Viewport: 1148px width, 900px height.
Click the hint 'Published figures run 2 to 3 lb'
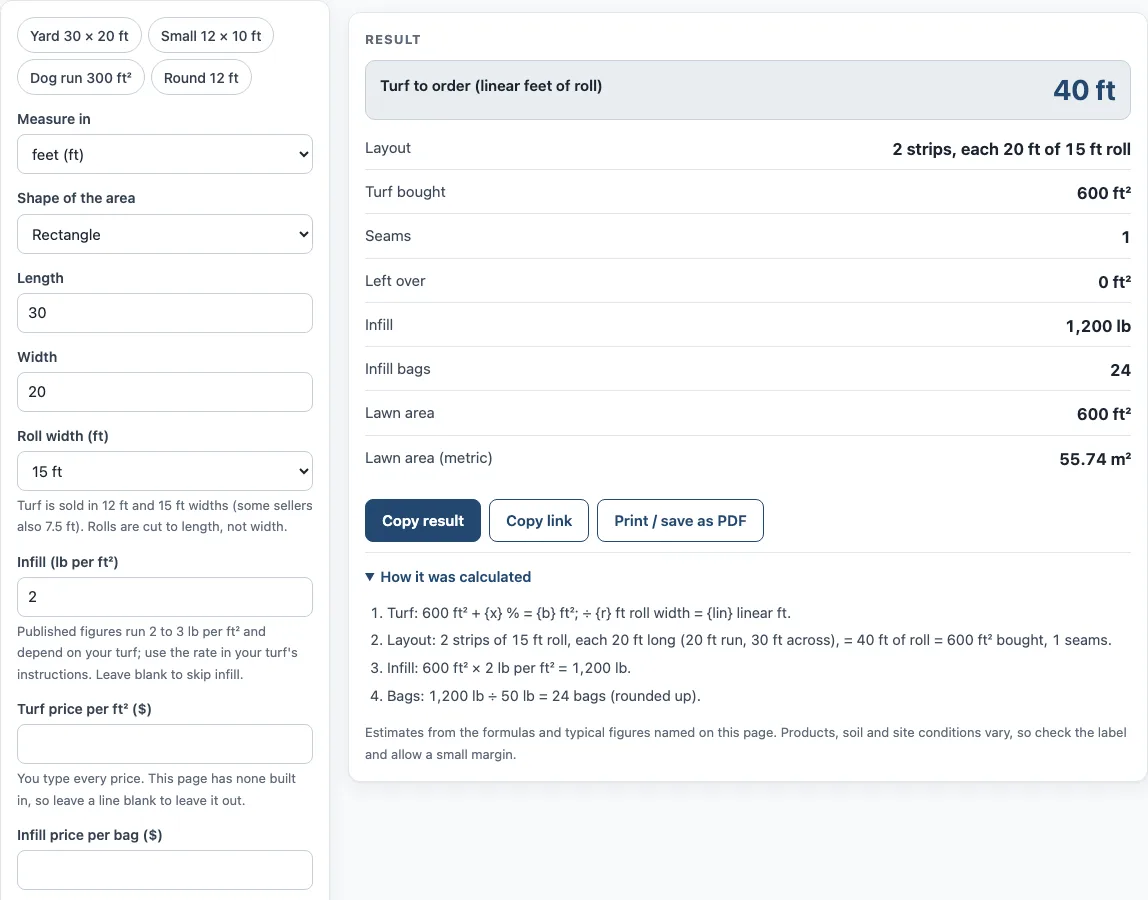[x=157, y=652]
